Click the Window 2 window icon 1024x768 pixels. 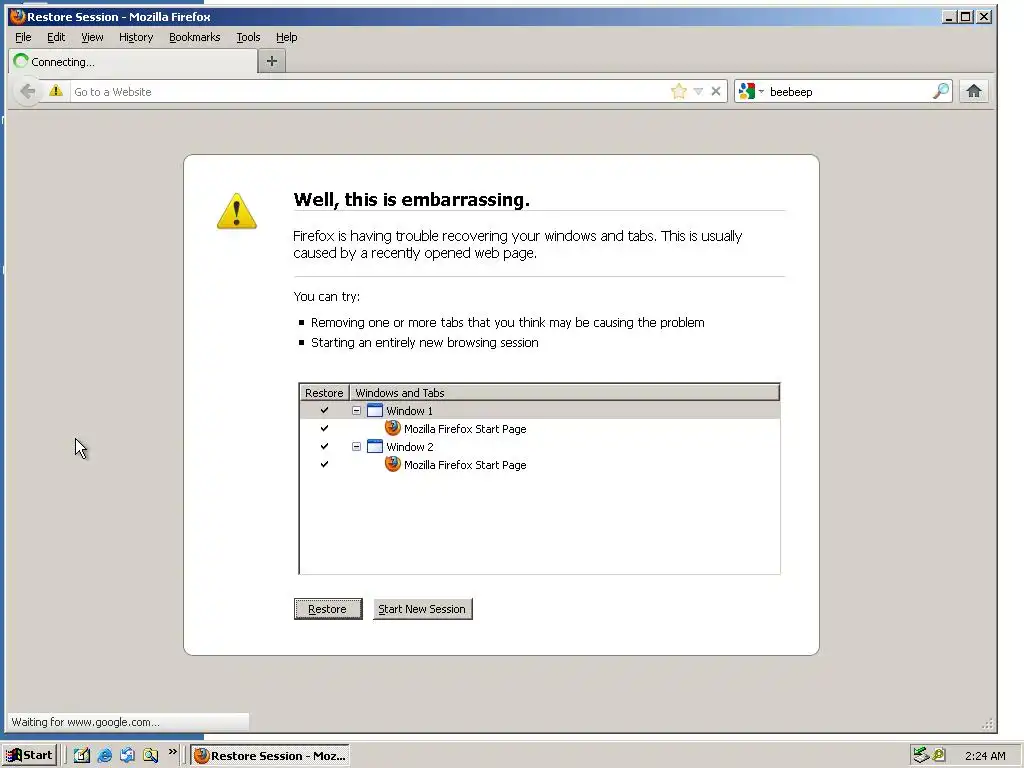375,447
